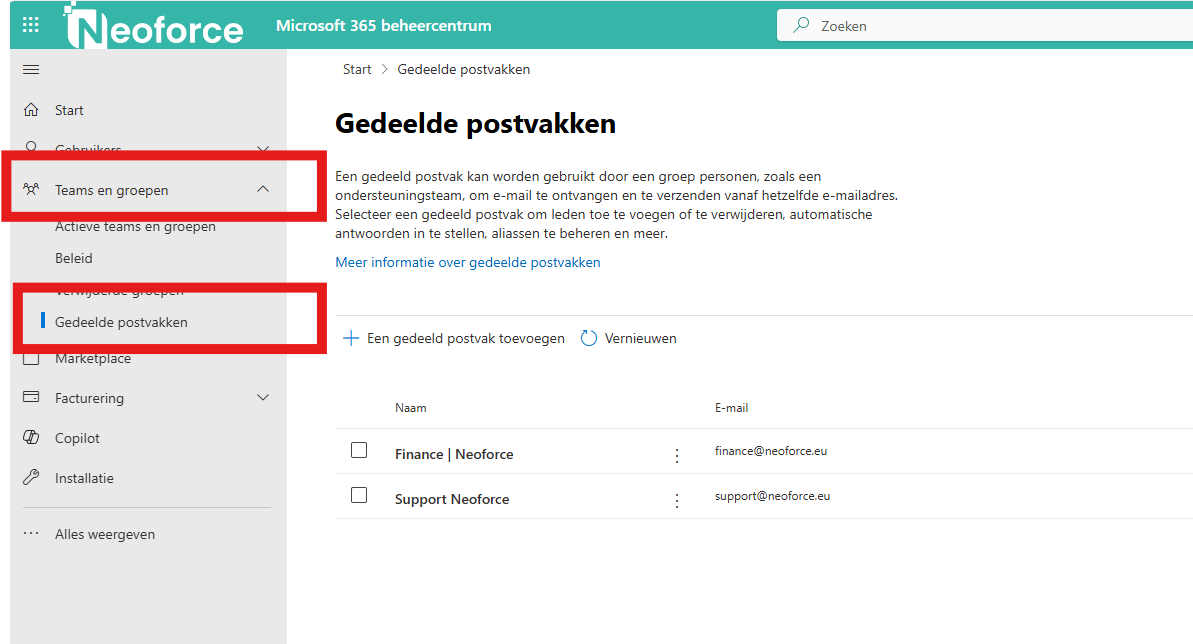
Task: Click the plus icon to add mailbox
Action: pyautogui.click(x=351, y=338)
